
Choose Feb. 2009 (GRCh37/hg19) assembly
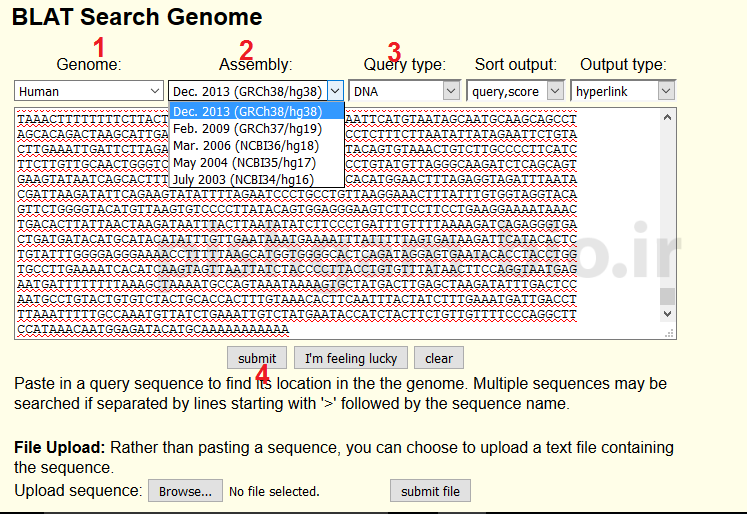tap(256, 128)
